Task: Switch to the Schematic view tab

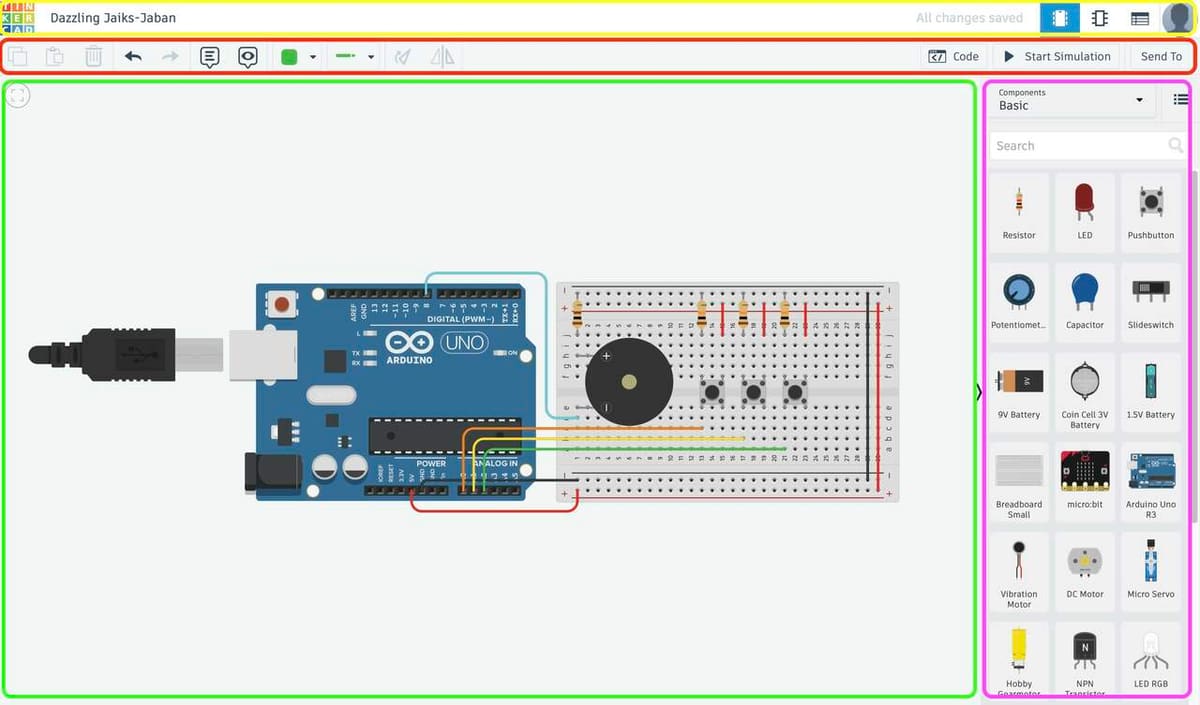Action: (1098, 18)
